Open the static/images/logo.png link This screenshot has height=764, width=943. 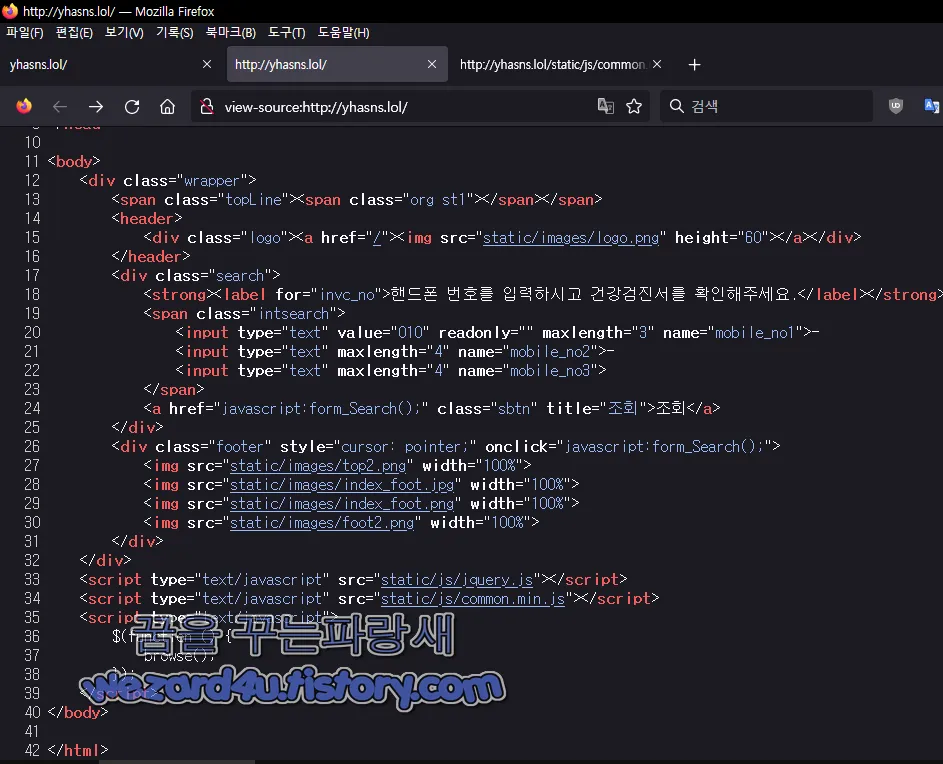pos(571,238)
